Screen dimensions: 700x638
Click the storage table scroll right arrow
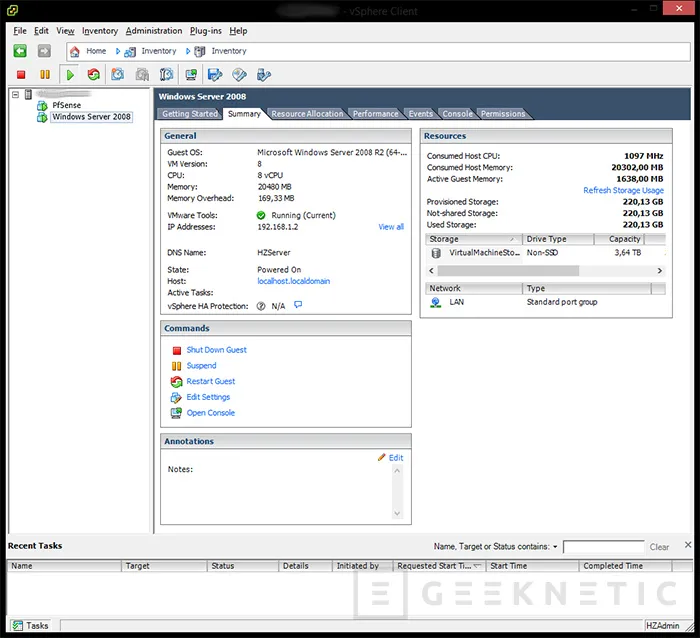(x=659, y=271)
